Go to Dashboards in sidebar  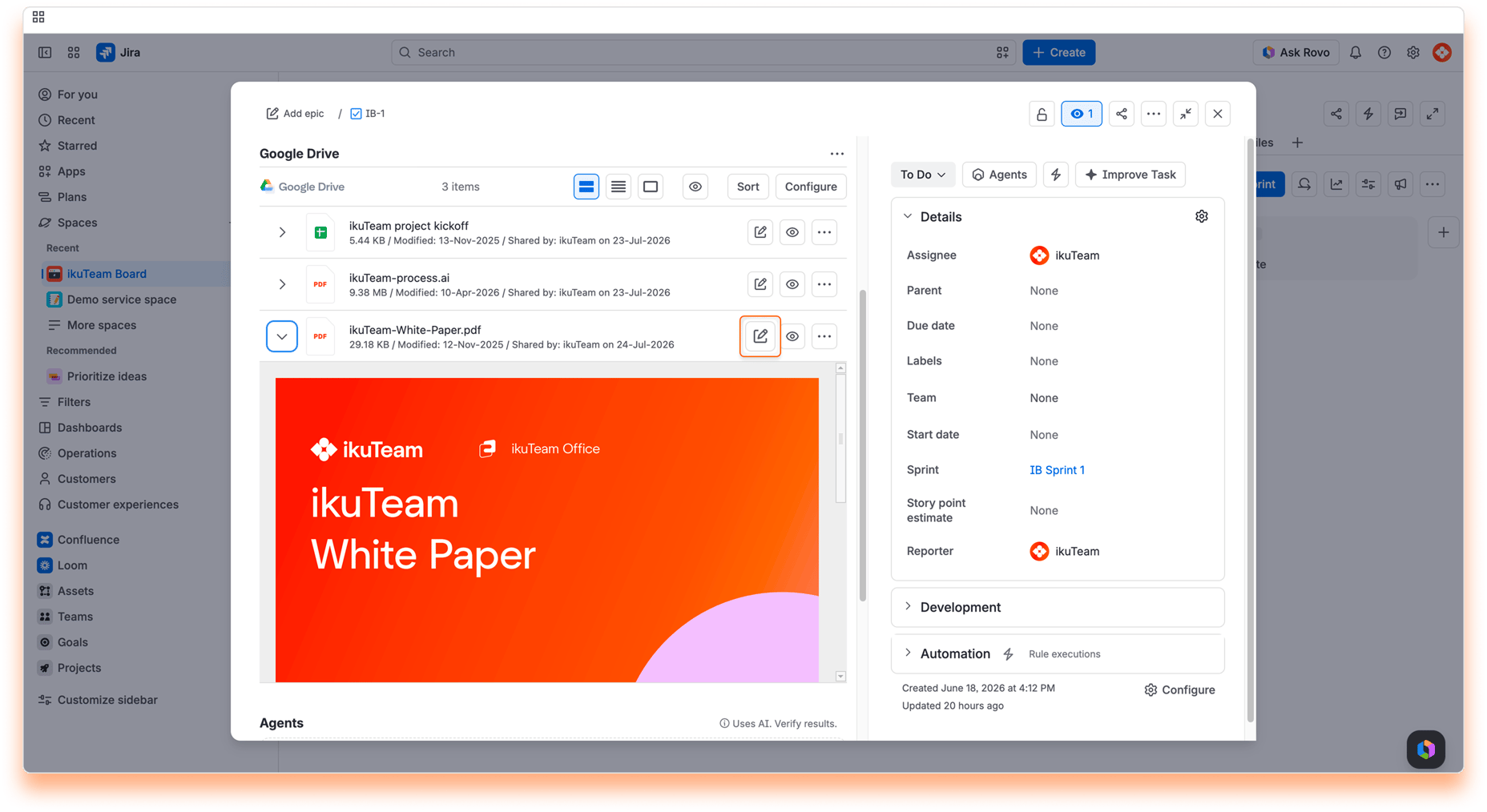click(x=90, y=428)
